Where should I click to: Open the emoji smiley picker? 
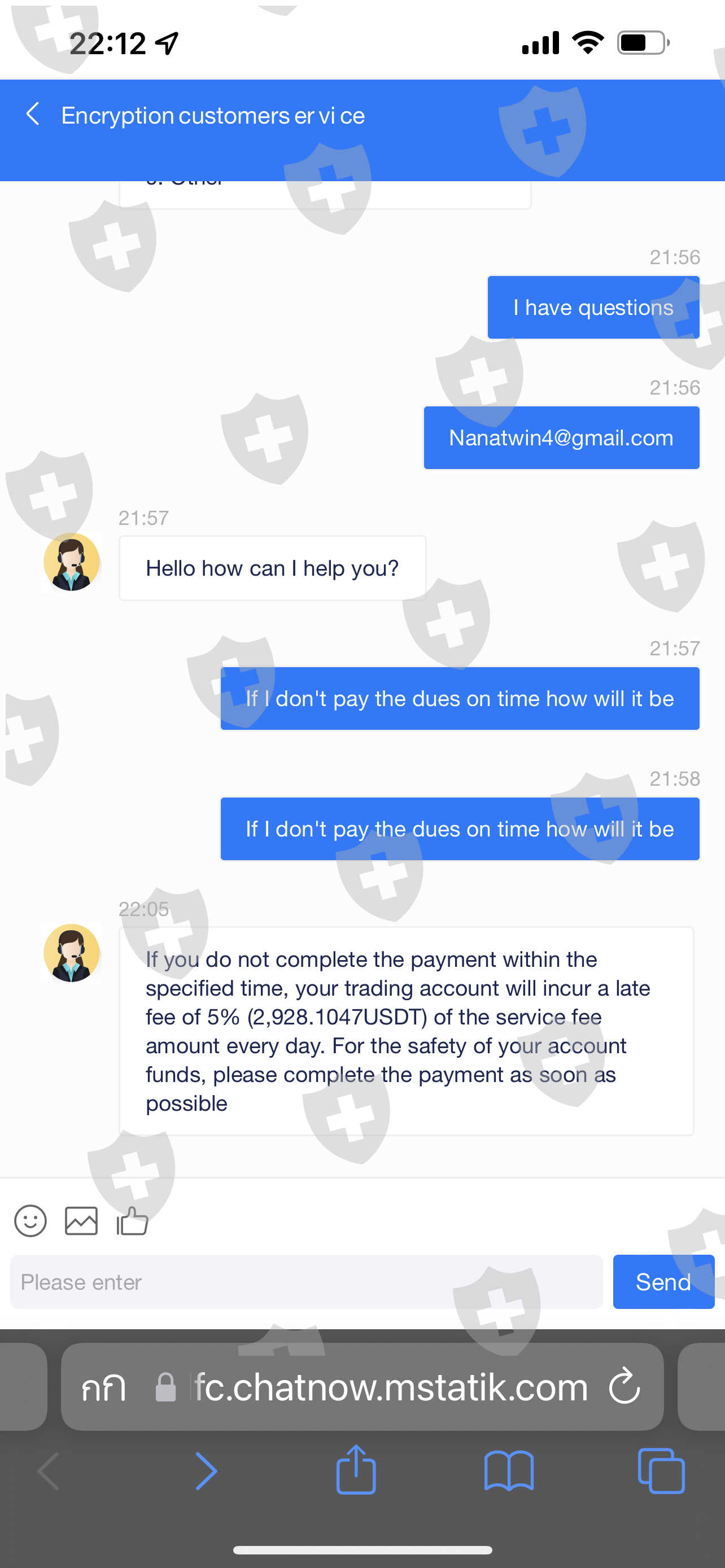click(30, 1221)
